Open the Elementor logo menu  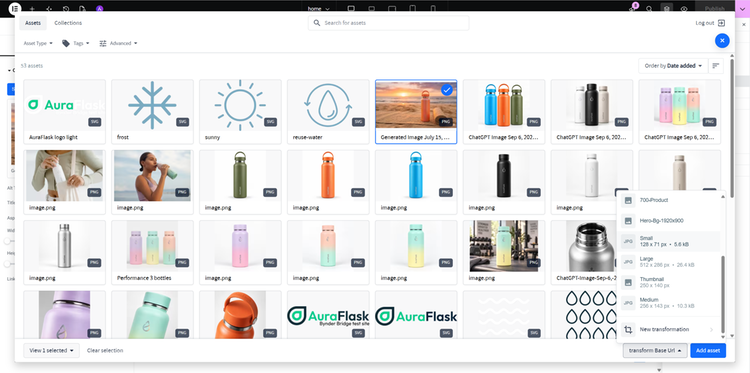(15, 9)
